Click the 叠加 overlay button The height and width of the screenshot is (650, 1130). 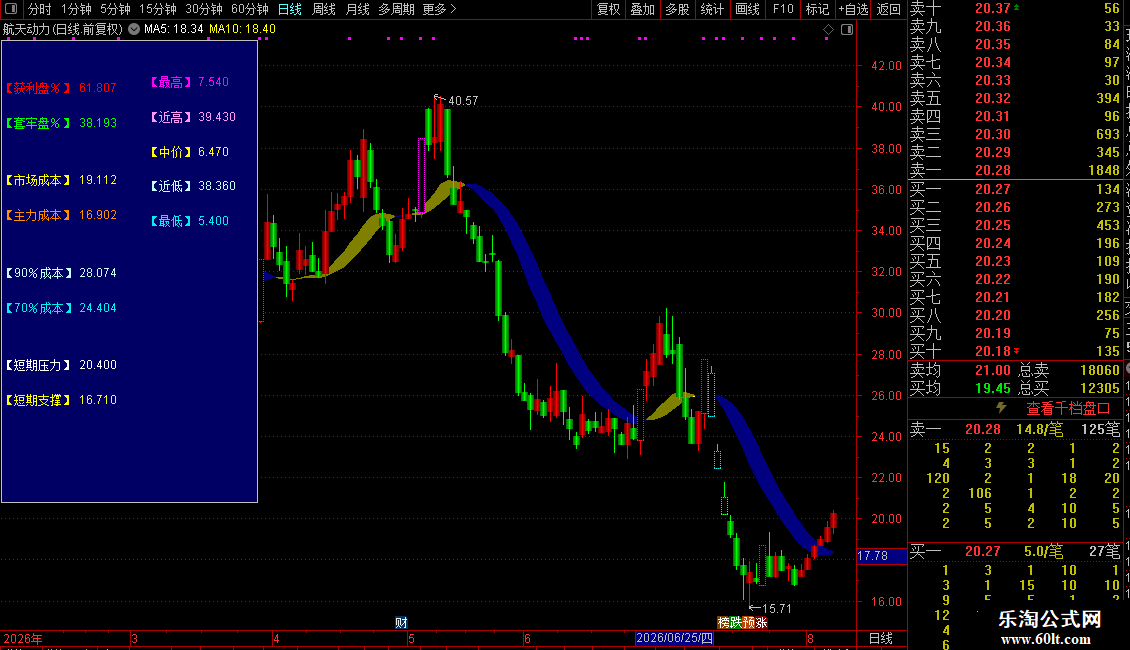(643, 9)
